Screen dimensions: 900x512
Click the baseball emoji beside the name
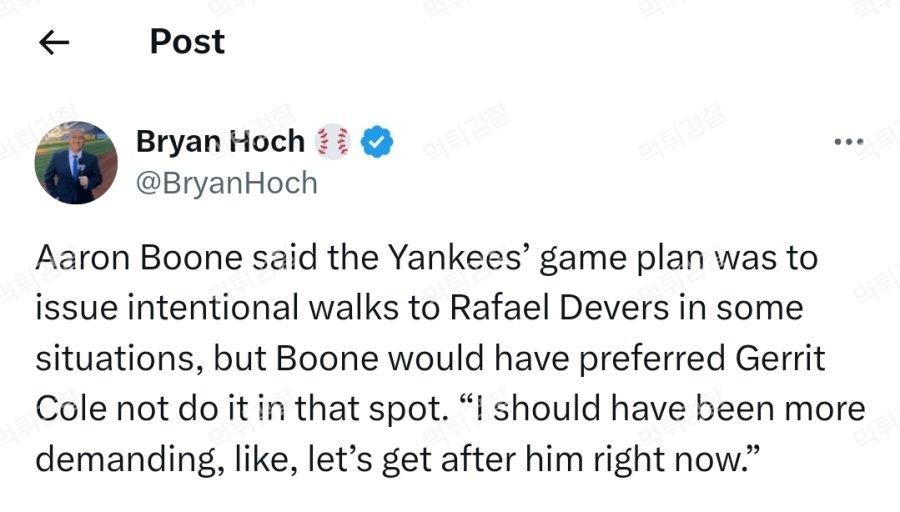coord(333,143)
